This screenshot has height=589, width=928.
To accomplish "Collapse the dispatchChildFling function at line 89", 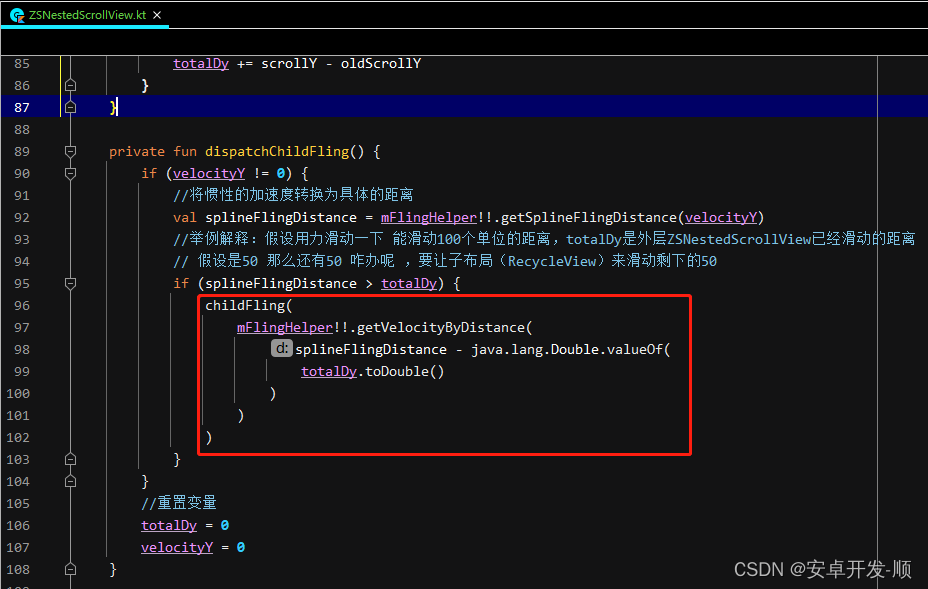I will tap(70, 151).
